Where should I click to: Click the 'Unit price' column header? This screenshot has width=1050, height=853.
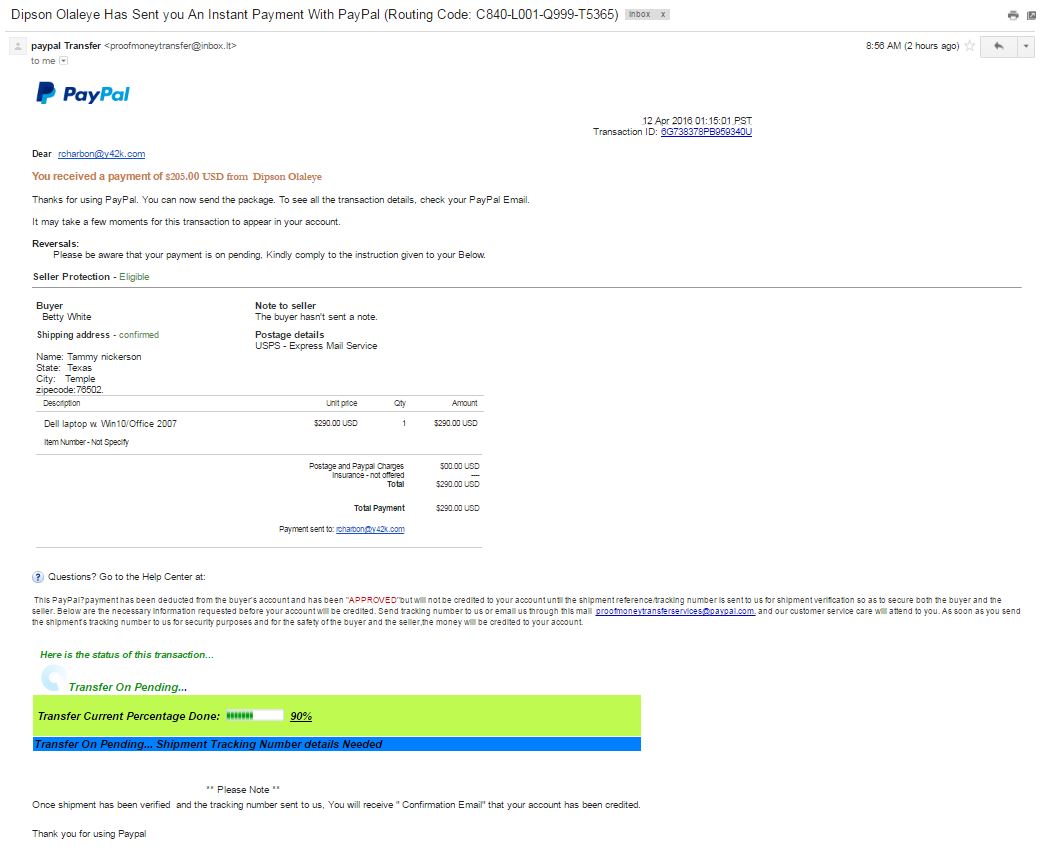tap(342, 403)
